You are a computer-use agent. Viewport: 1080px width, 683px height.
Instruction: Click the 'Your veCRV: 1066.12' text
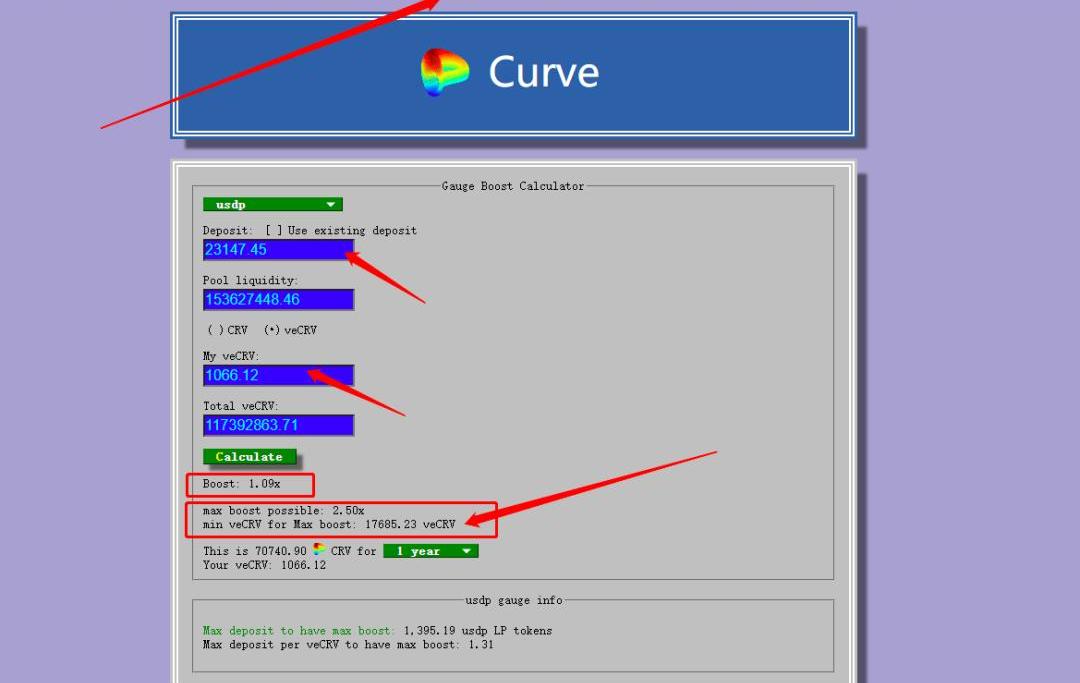pyautogui.click(x=264, y=565)
